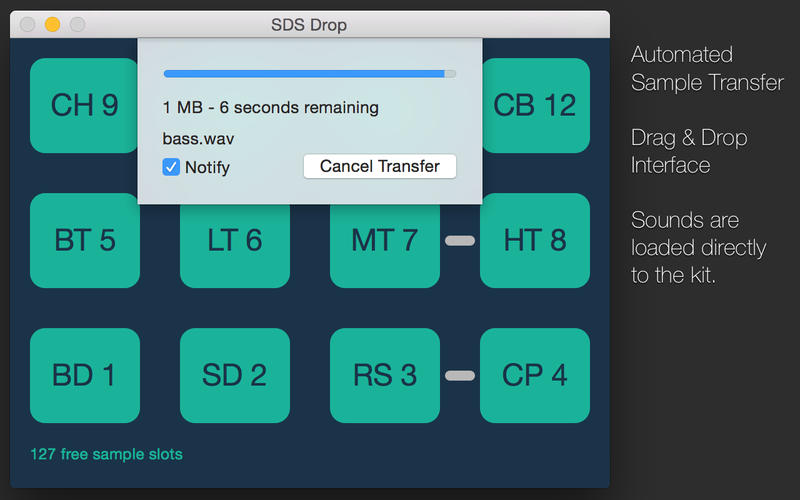Select the RS 3 pad
The height and width of the screenshot is (500, 800).
click(384, 375)
